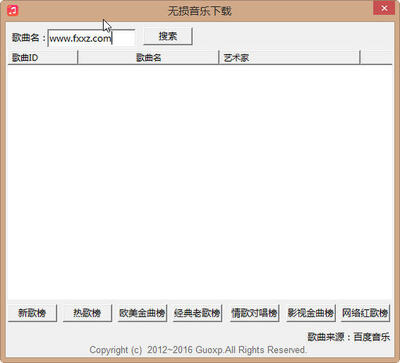
Task: Show the 影视金曲榜 chart
Action: pos(311,313)
